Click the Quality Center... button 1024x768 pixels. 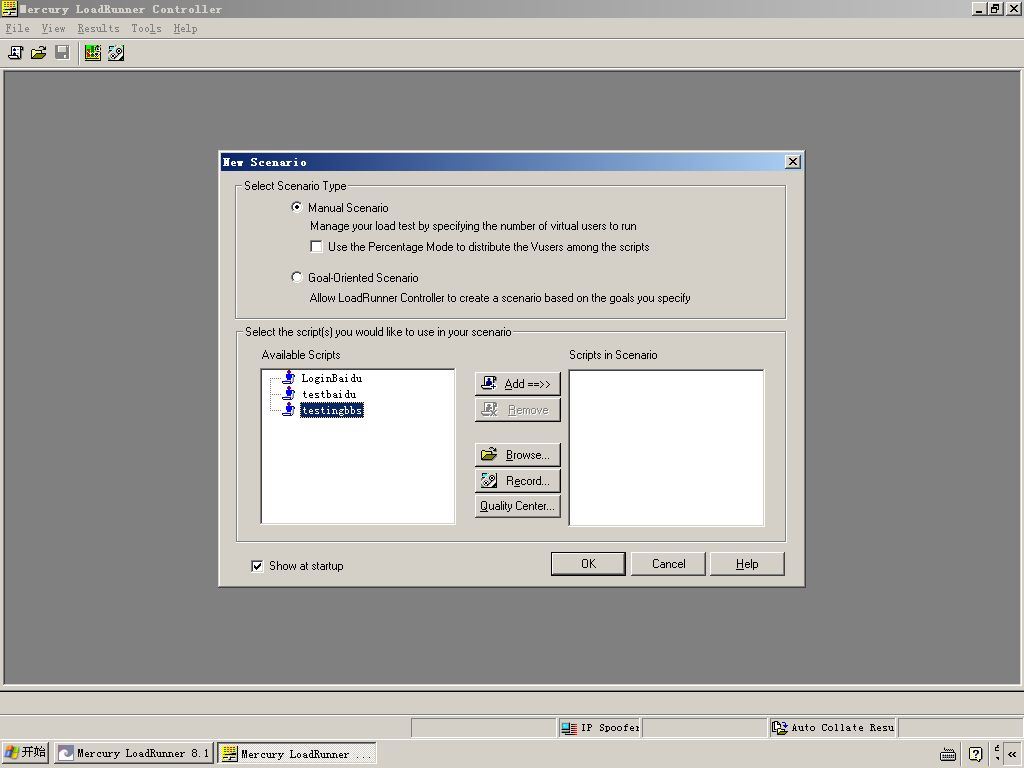517,505
